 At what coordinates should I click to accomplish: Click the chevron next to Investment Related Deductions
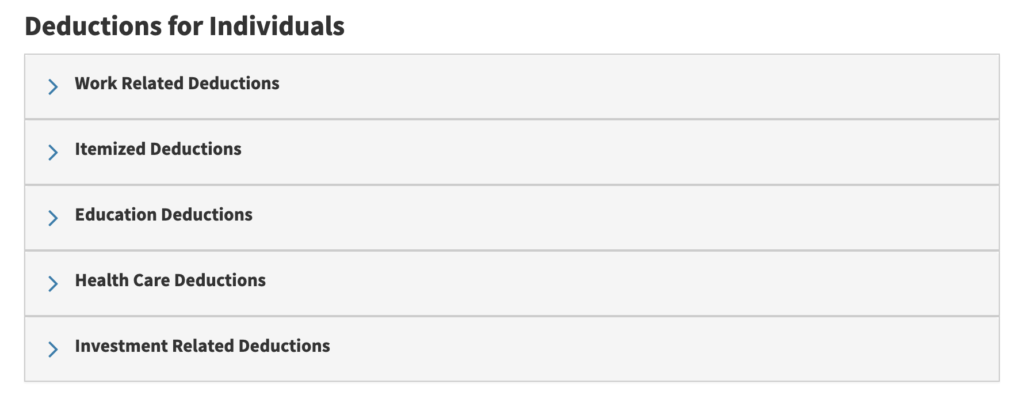click(53, 349)
